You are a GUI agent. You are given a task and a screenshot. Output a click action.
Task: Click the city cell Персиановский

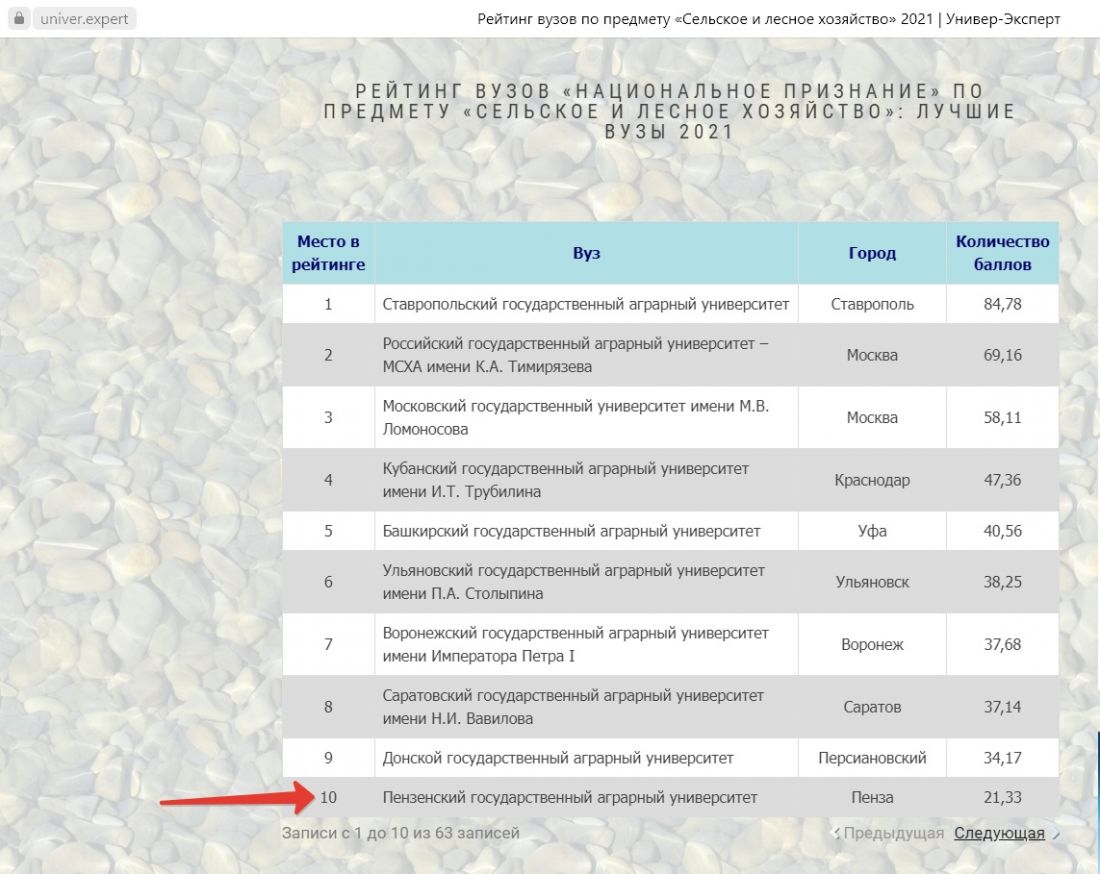(872, 758)
